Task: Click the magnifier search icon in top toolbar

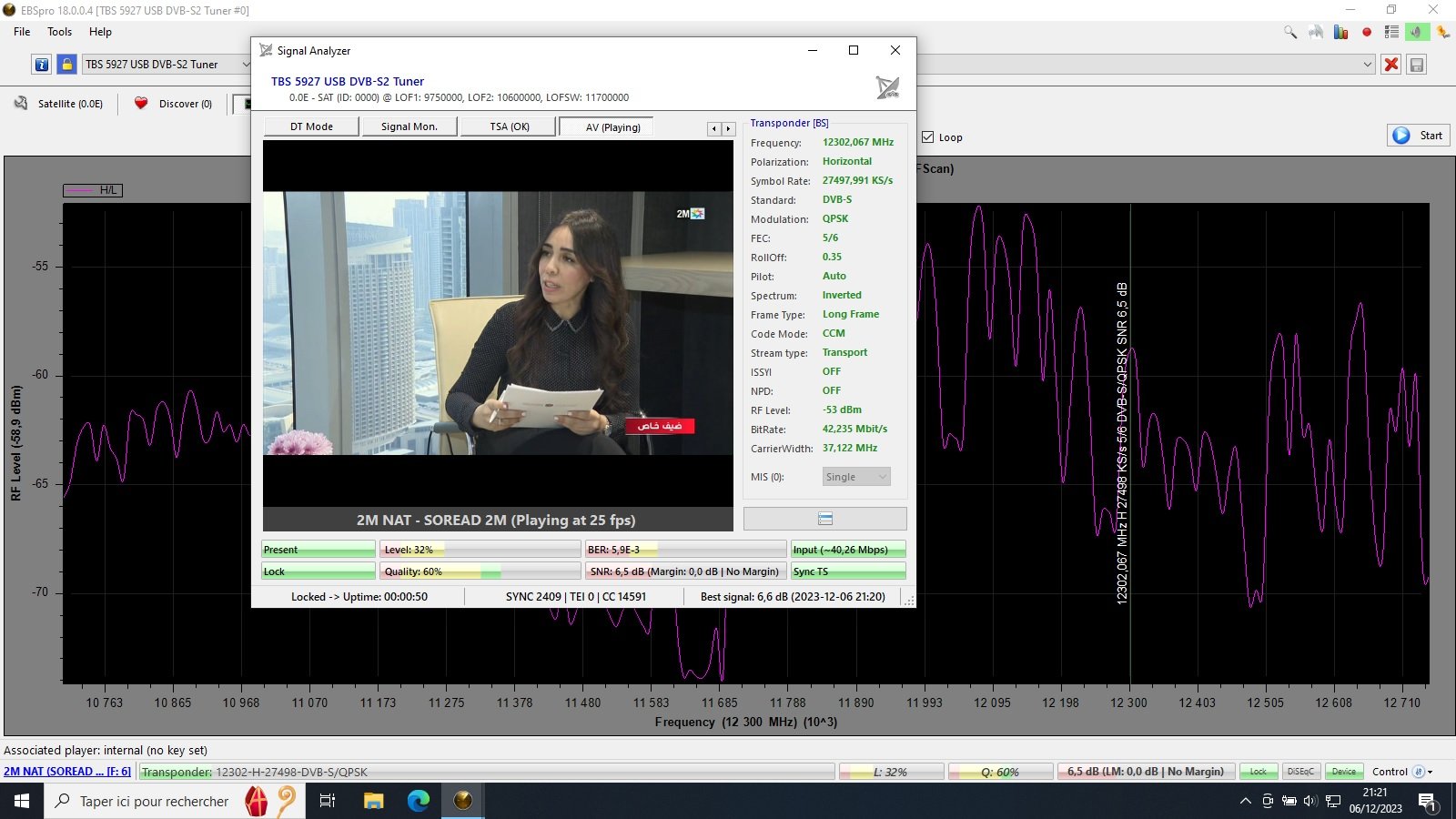Action: (x=1290, y=32)
